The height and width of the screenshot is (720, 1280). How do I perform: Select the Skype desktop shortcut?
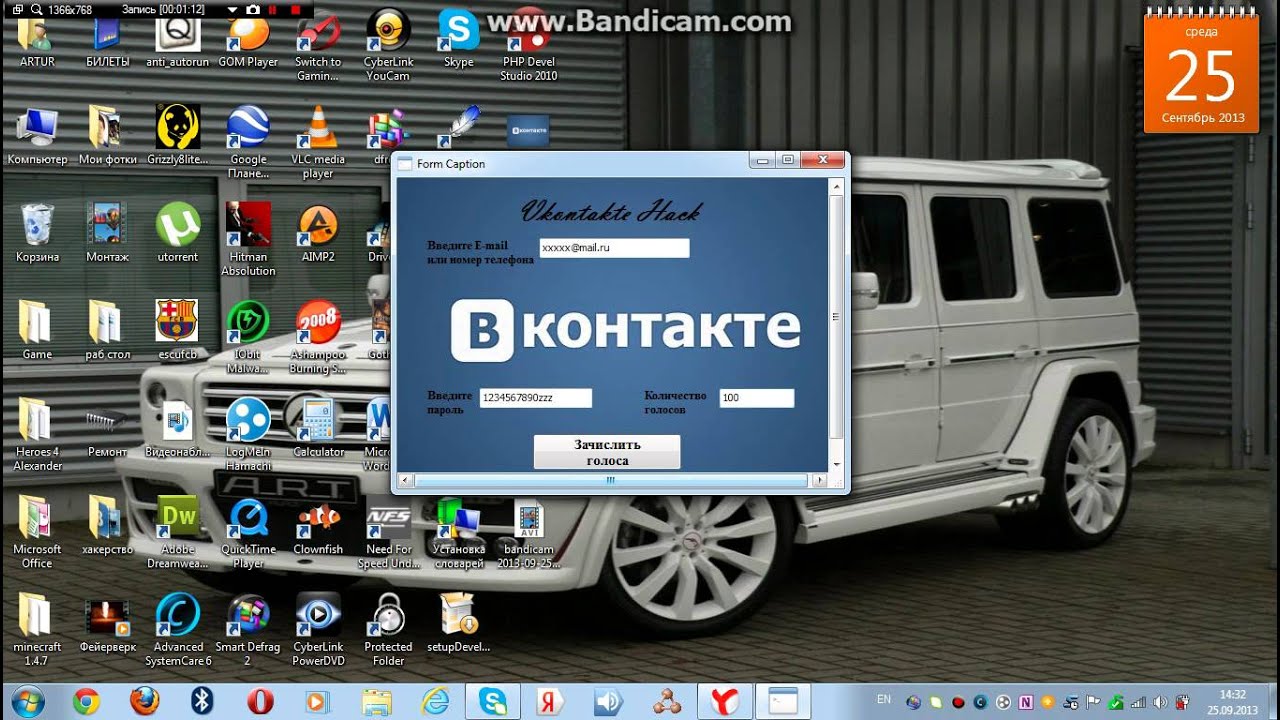459,40
